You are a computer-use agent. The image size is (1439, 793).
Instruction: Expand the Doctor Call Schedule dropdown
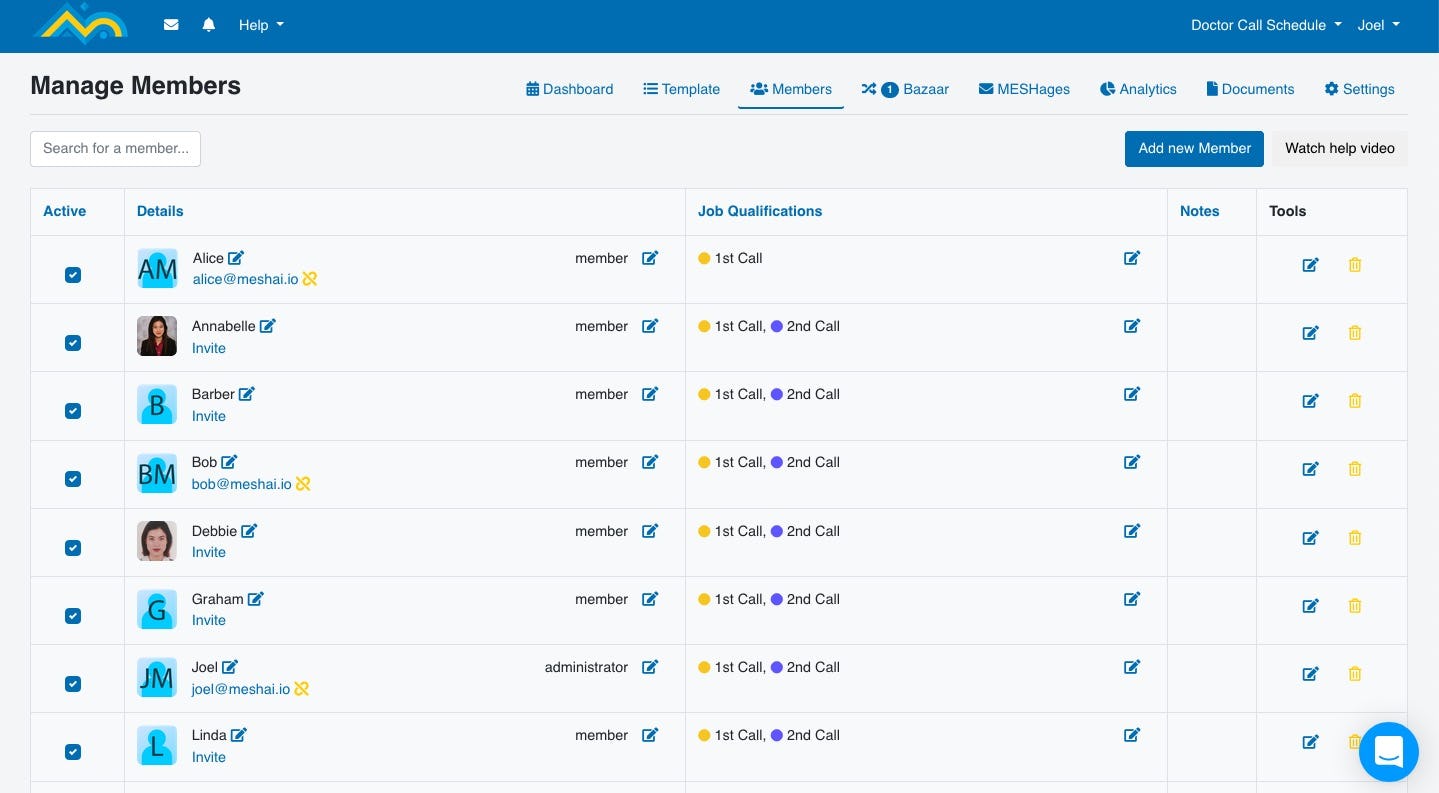[1265, 25]
